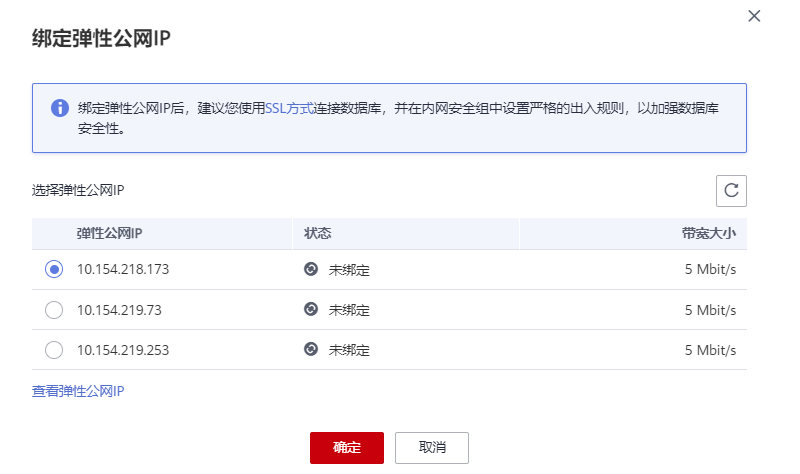Viewport: 800px width, 474px height.
Task: Click the 带宽大小 column header
Action: [x=709, y=233]
